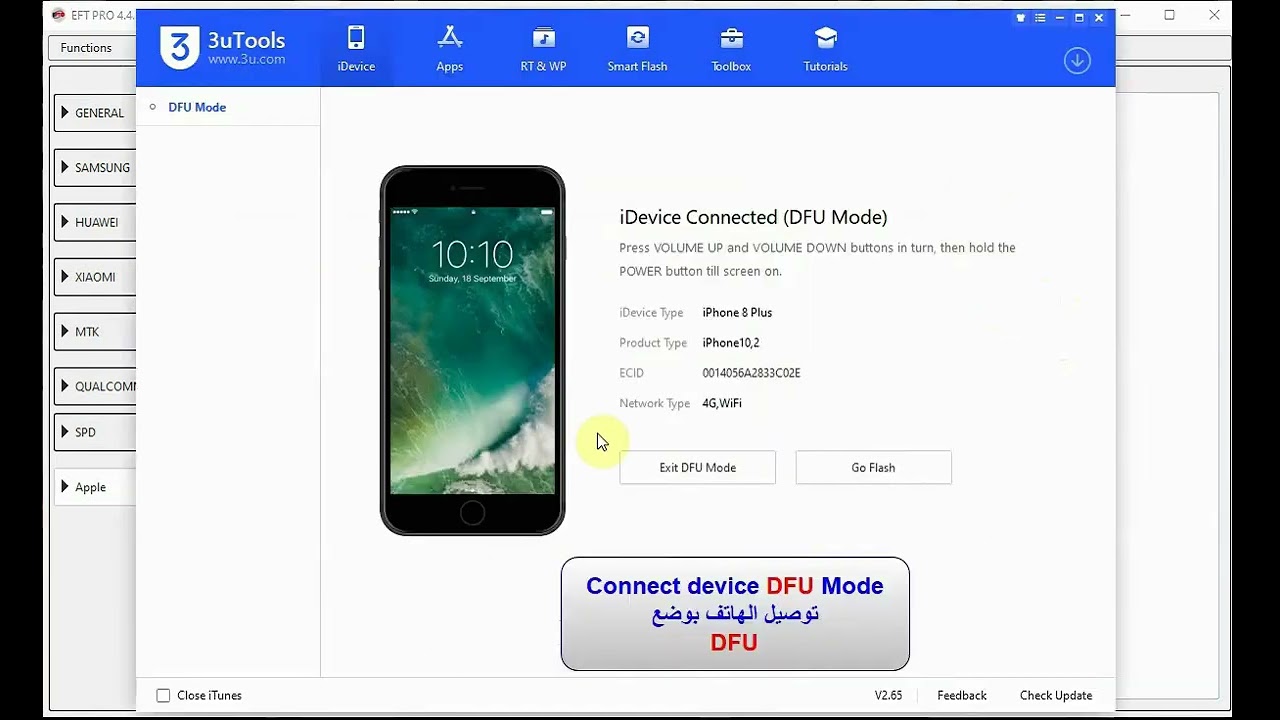
Task: Click Check Update link
Action: [x=1056, y=695]
